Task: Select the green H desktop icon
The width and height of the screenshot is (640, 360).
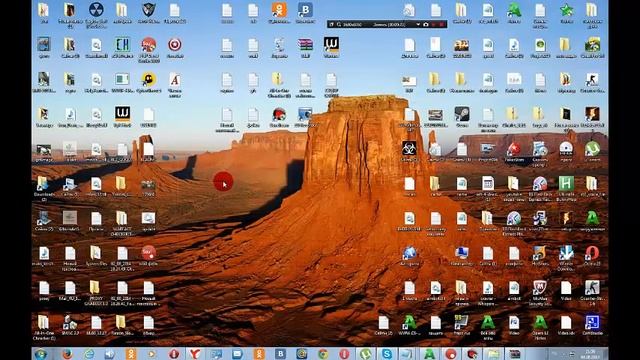Action: click(566, 184)
